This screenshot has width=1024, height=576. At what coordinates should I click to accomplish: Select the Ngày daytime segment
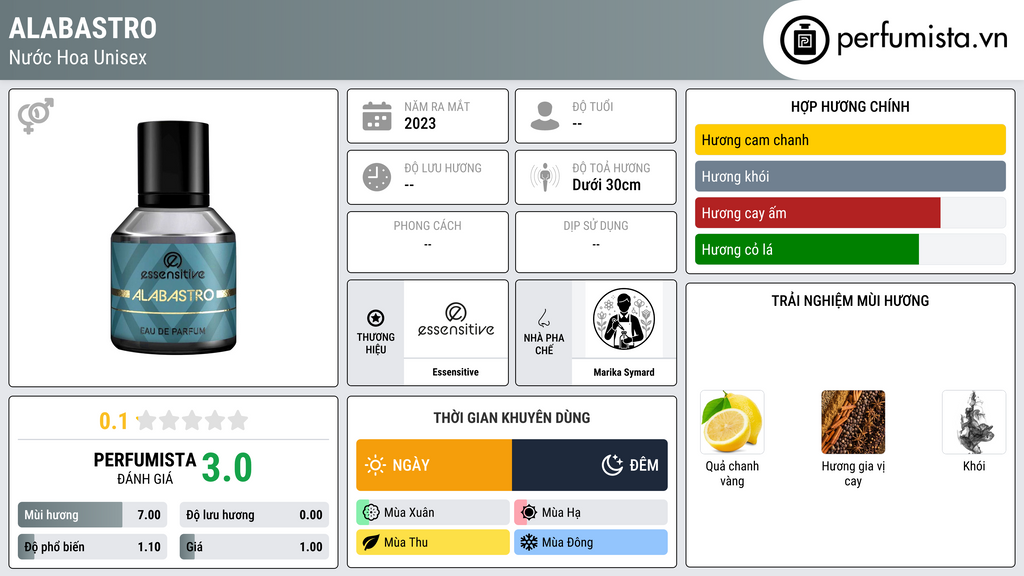434,465
